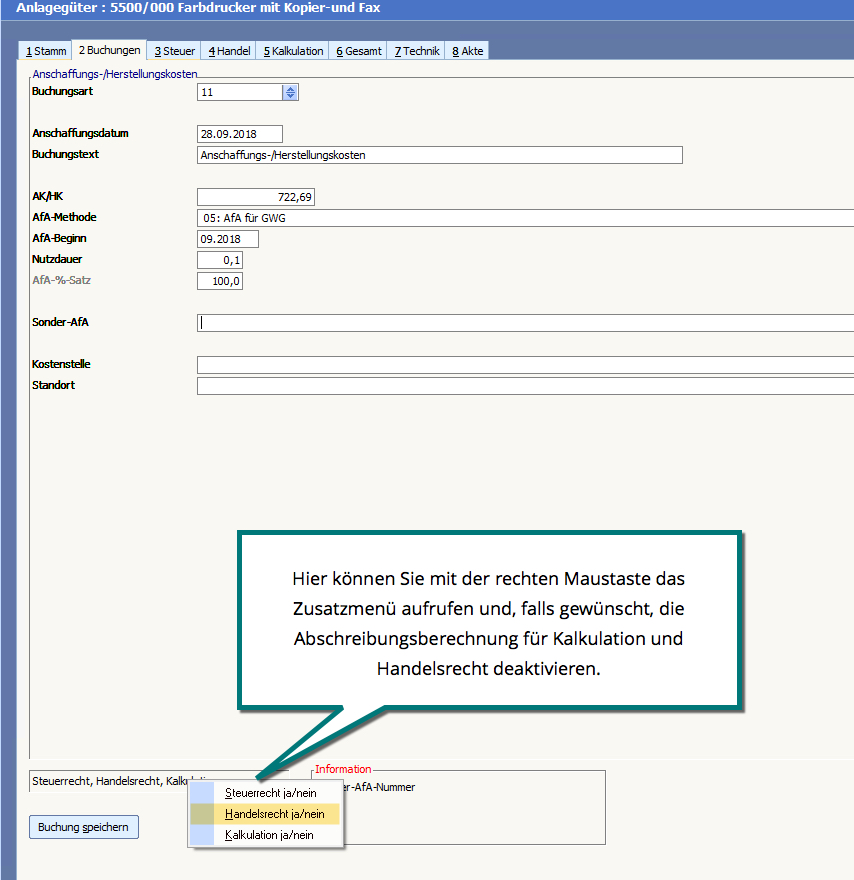Switch to the Akte tab
854x880 pixels.
[x=467, y=51]
